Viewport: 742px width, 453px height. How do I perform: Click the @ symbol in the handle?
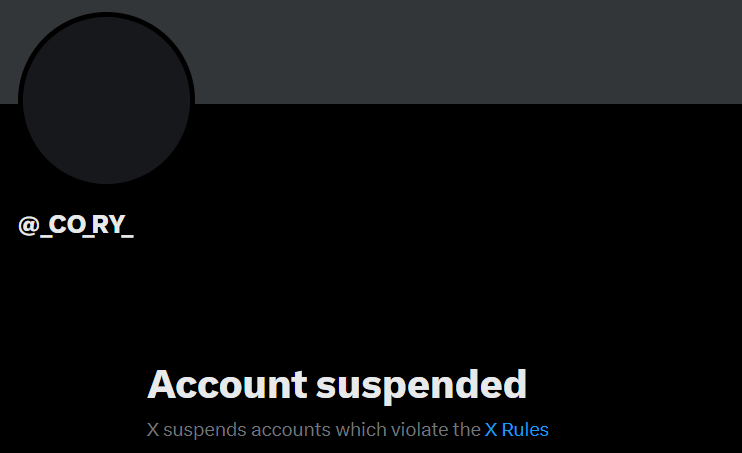(28, 225)
